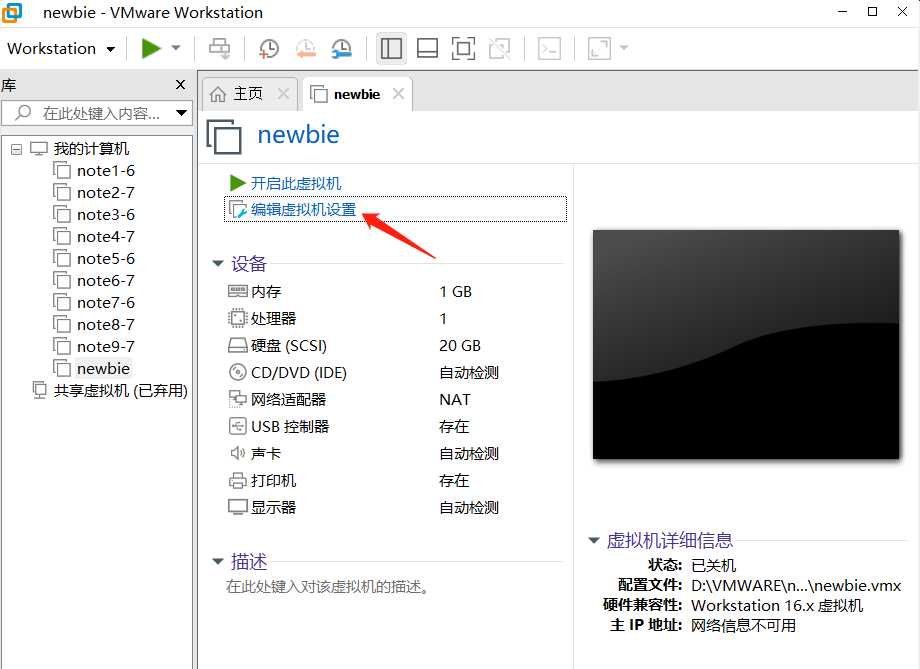Select note9-7 virtual machine
Viewport: 920px width, 669px height.
[106, 346]
